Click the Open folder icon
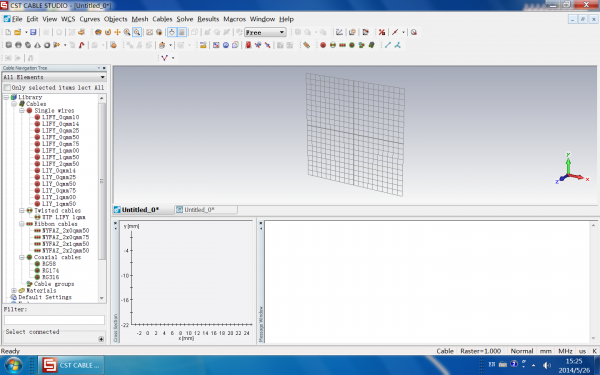Image resolution: width=600 pixels, height=375 pixels. coord(18,33)
